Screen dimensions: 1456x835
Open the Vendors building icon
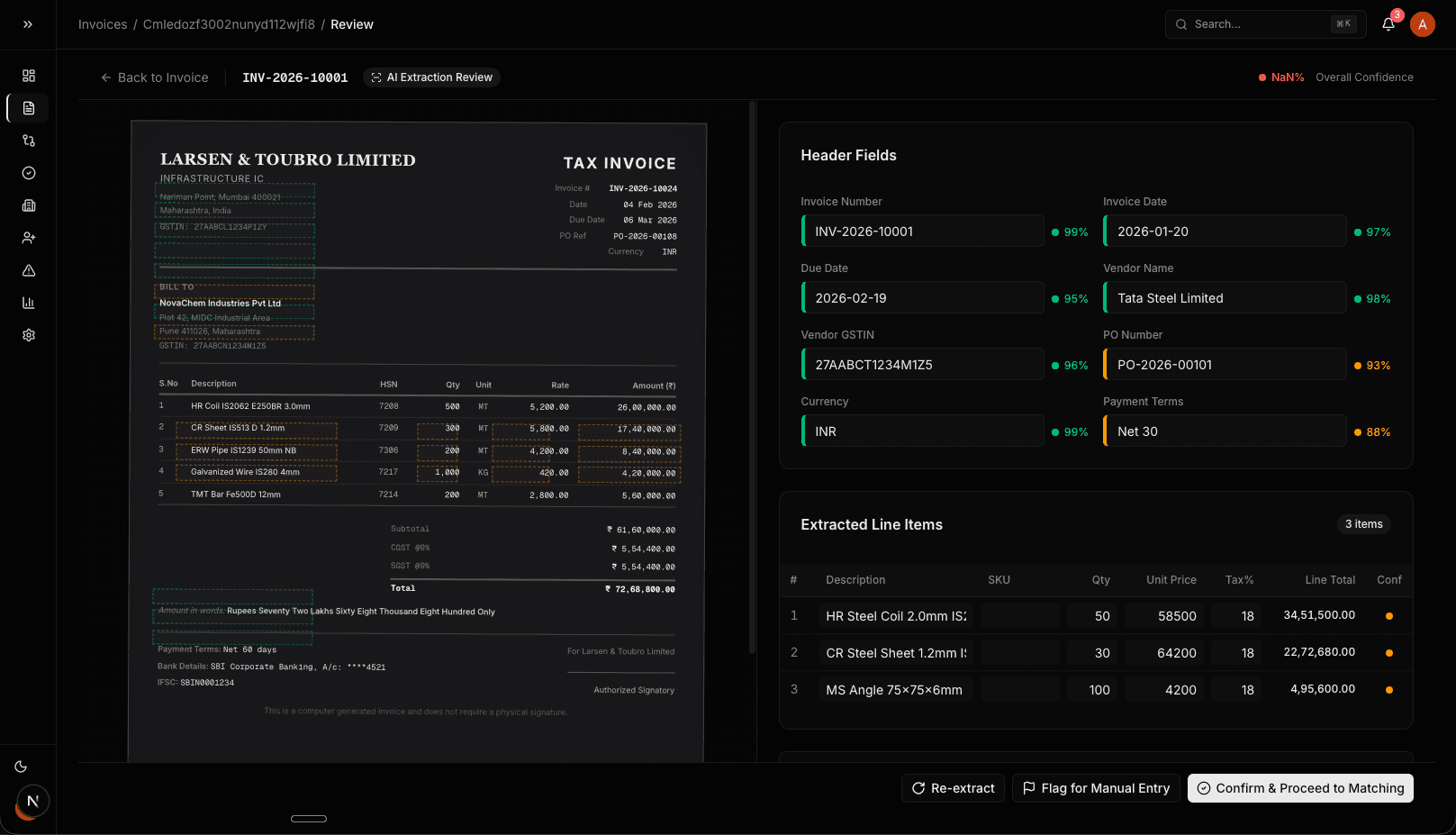28,205
